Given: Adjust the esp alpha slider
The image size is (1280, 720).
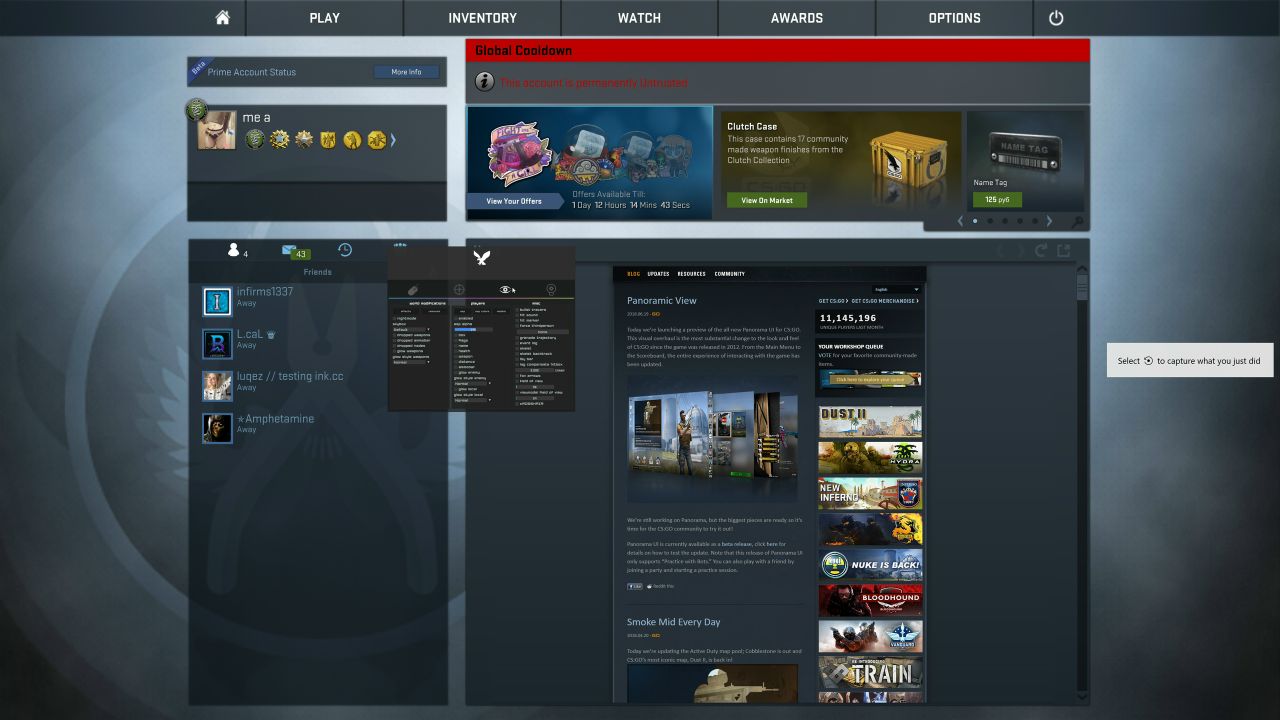Looking at the screenshot, I should [x=473, y=330].
